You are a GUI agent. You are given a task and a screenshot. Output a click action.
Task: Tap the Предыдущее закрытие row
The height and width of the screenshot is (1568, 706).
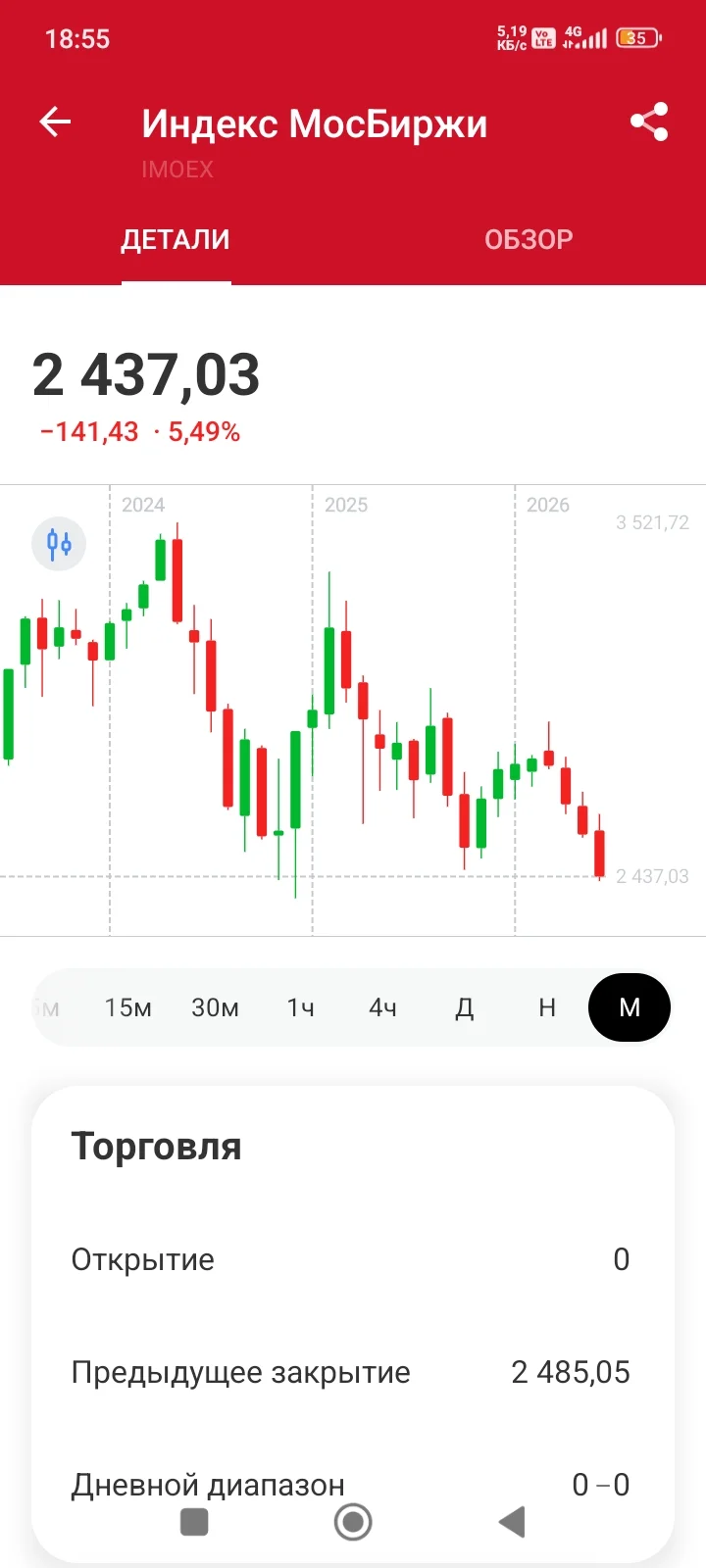(x=351, y=1372)
